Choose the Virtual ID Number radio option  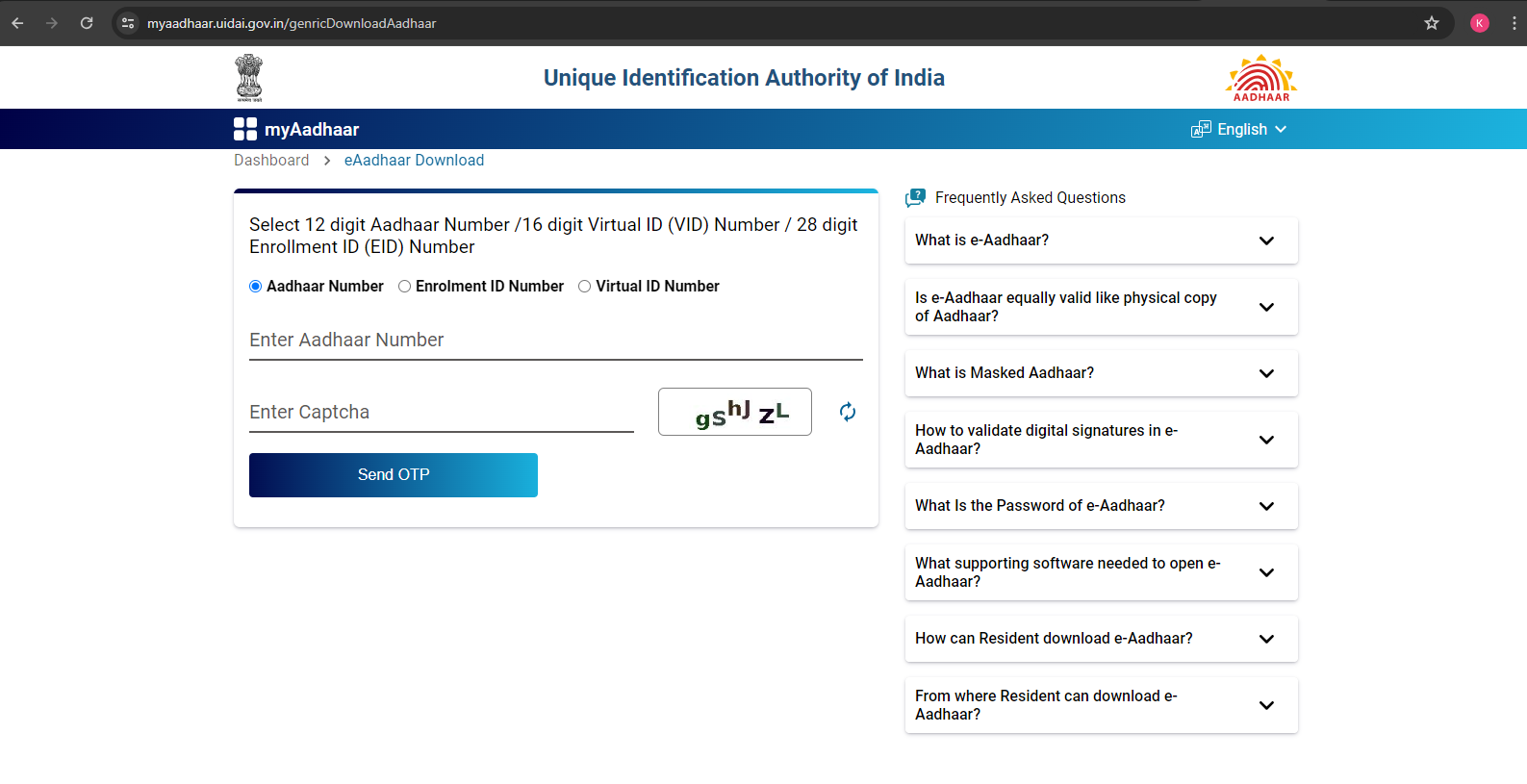click(585, 287)
